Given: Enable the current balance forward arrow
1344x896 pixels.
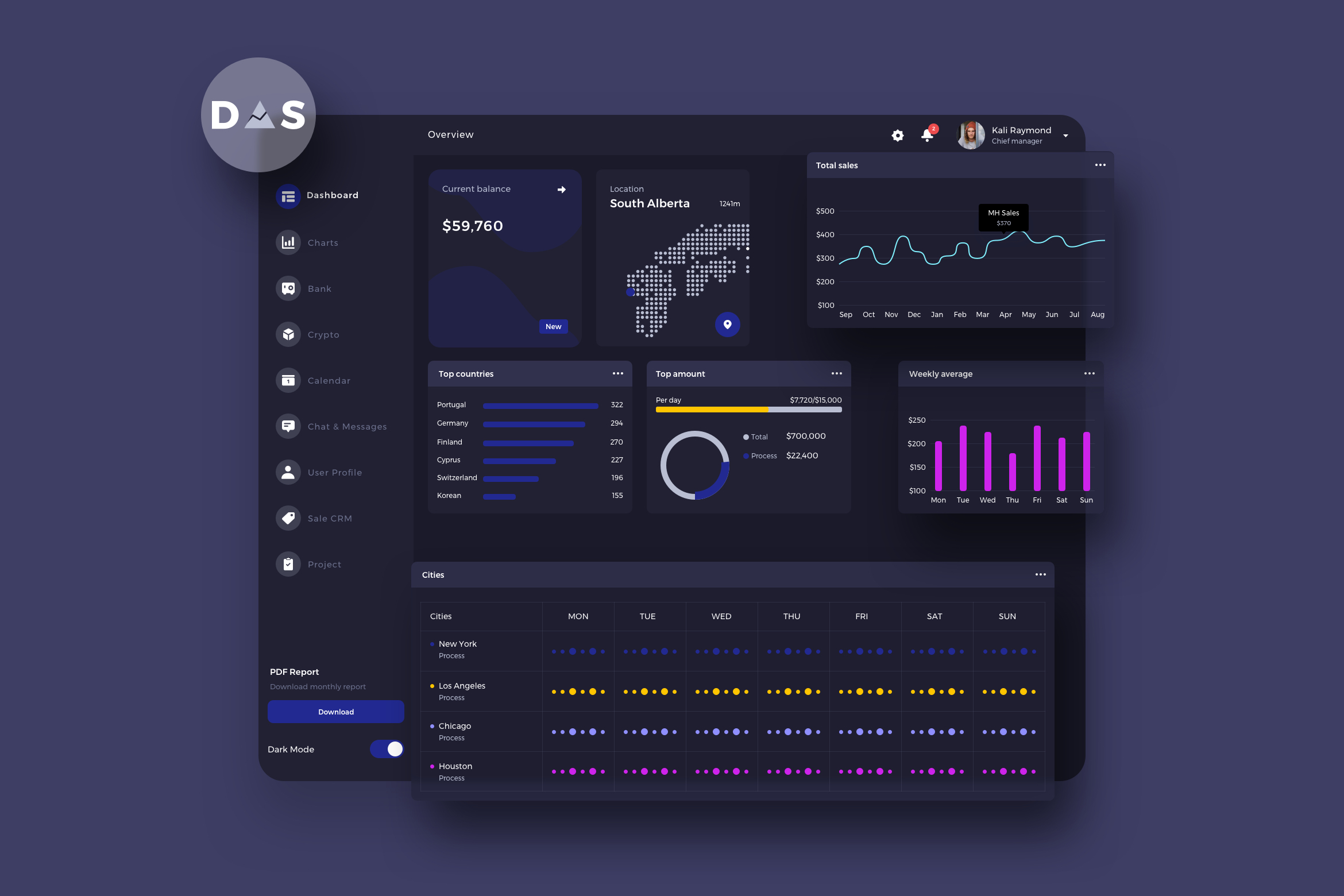Looking at the screenshot, I should tap(561, 189).
